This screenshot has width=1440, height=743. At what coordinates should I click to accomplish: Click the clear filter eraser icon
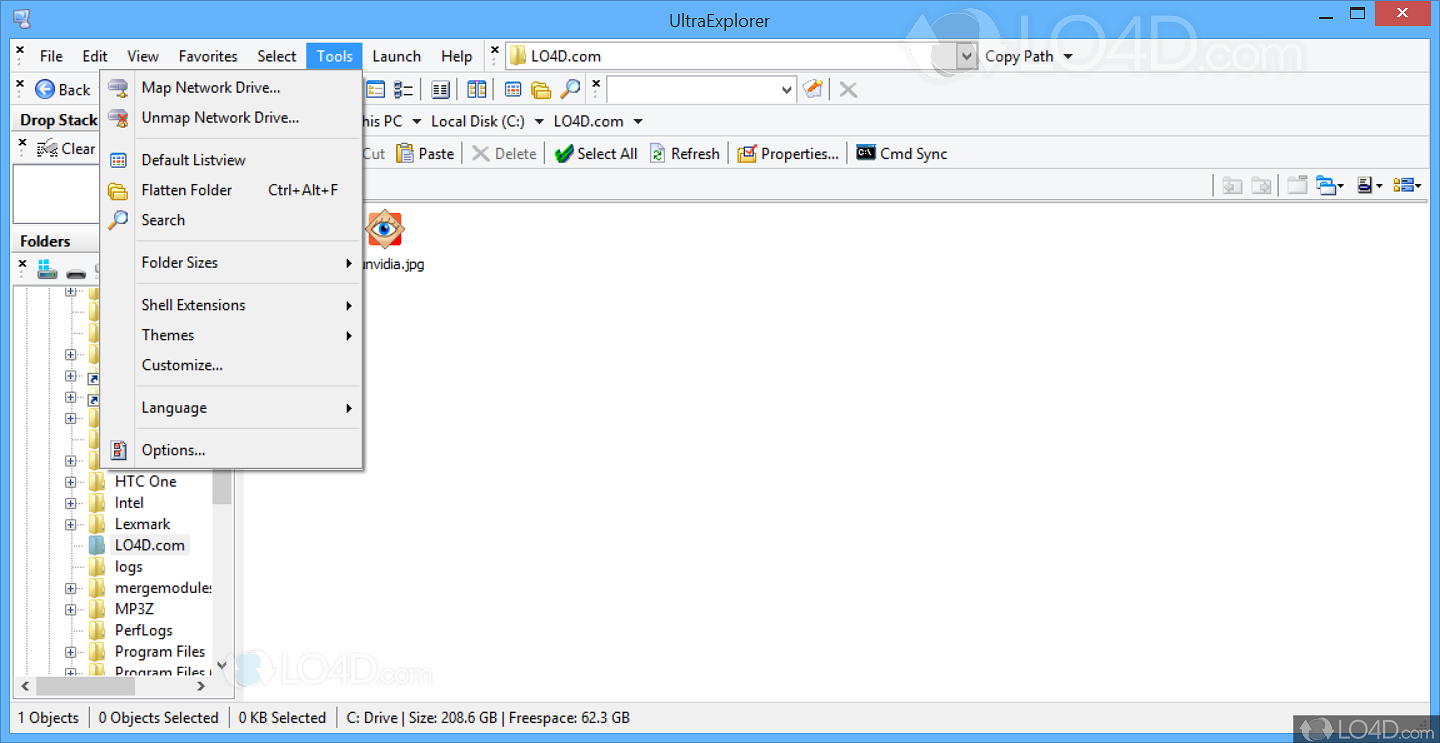(x=813, y=90)
